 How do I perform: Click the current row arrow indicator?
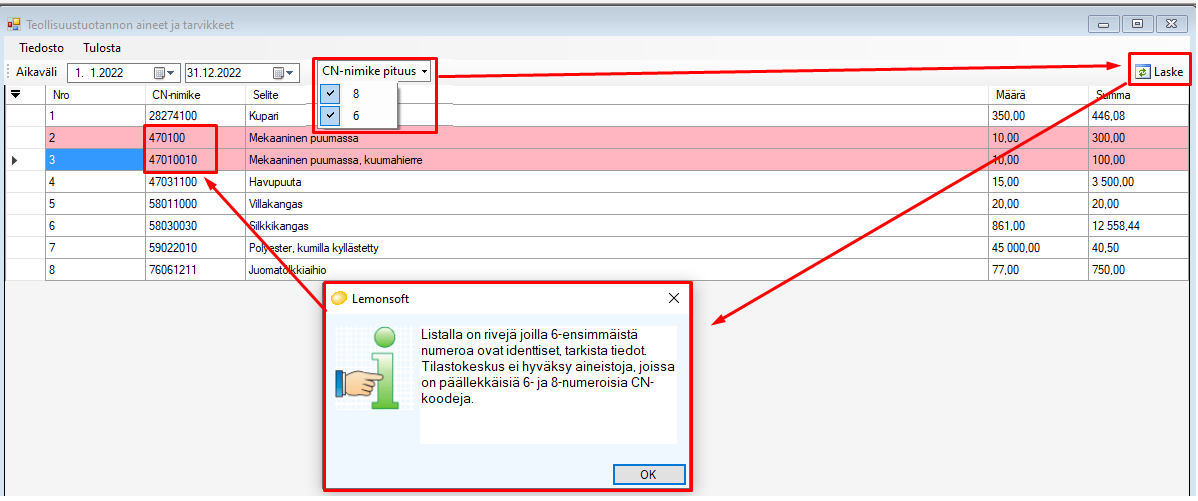pyautogui.click(x=12, y=160)
